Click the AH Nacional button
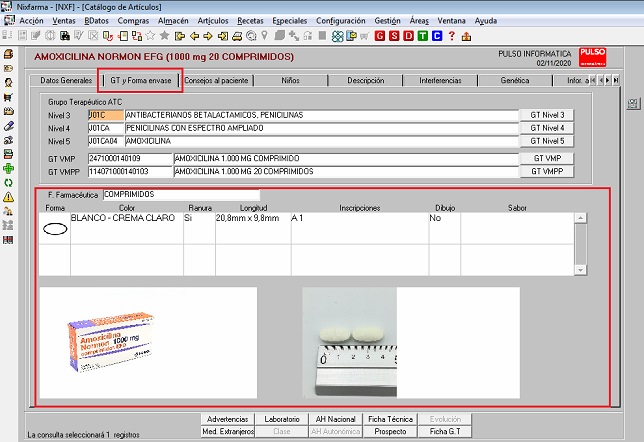Viewport: 644px width, 442px height. point(336,419)
